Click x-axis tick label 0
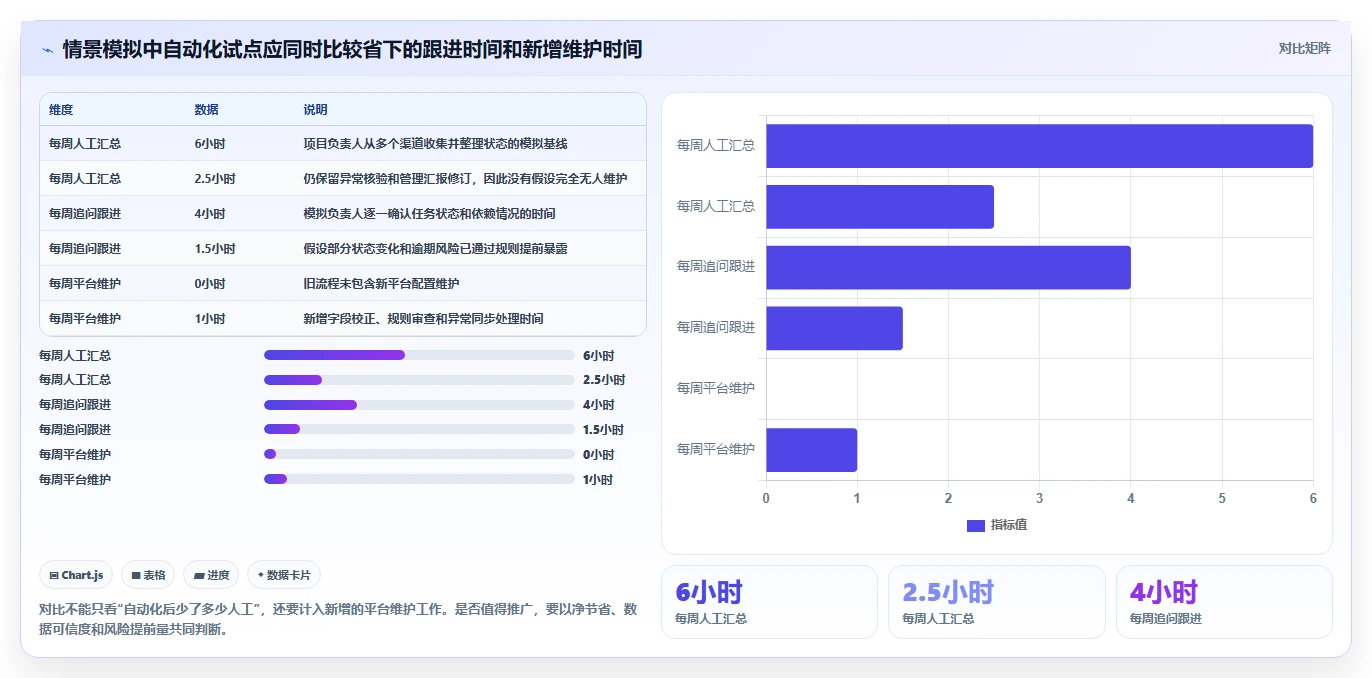Image resolution: width=1372 pixels, height=678 pixels. click(766, 498)
